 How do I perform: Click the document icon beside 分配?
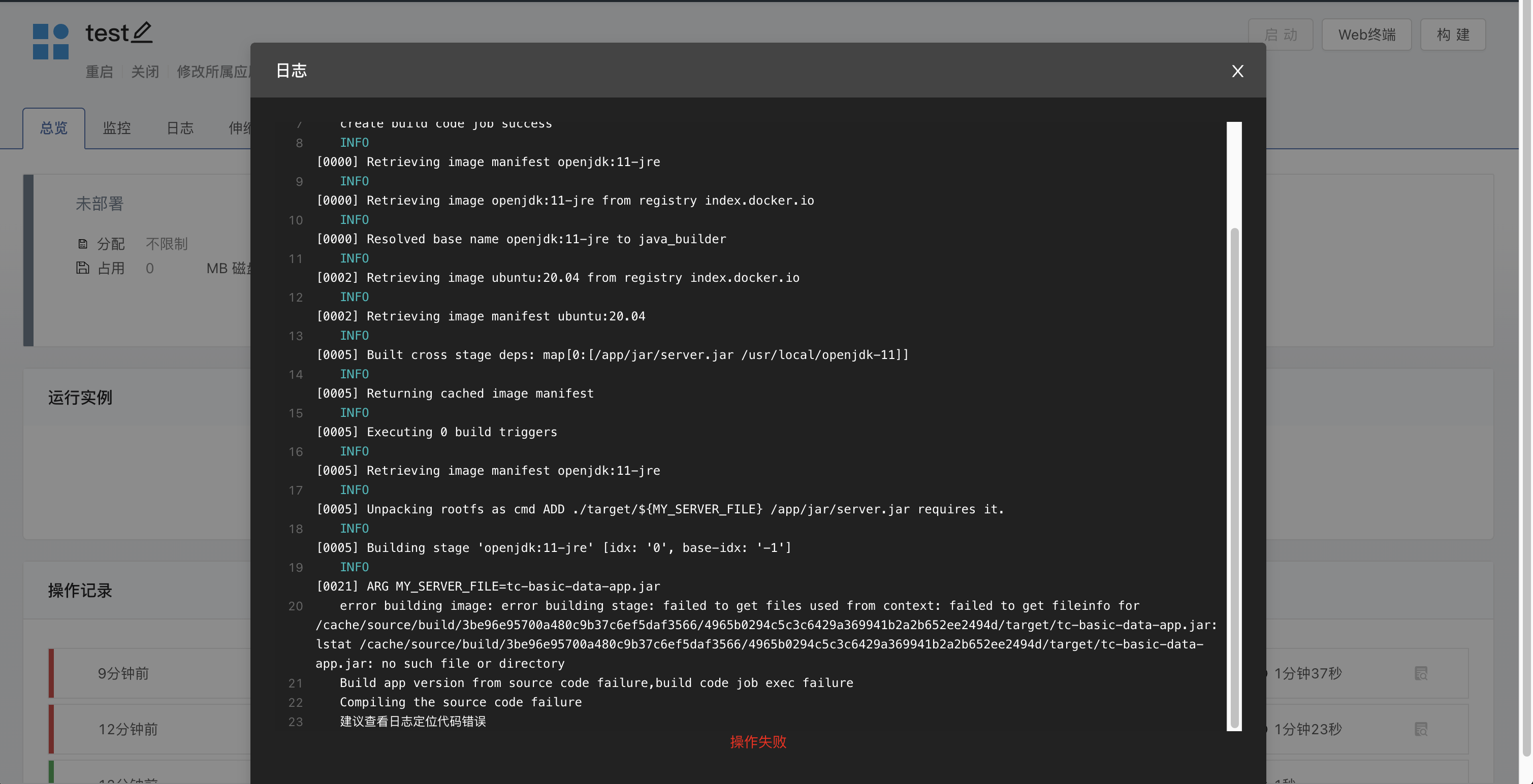pos(83,243)
